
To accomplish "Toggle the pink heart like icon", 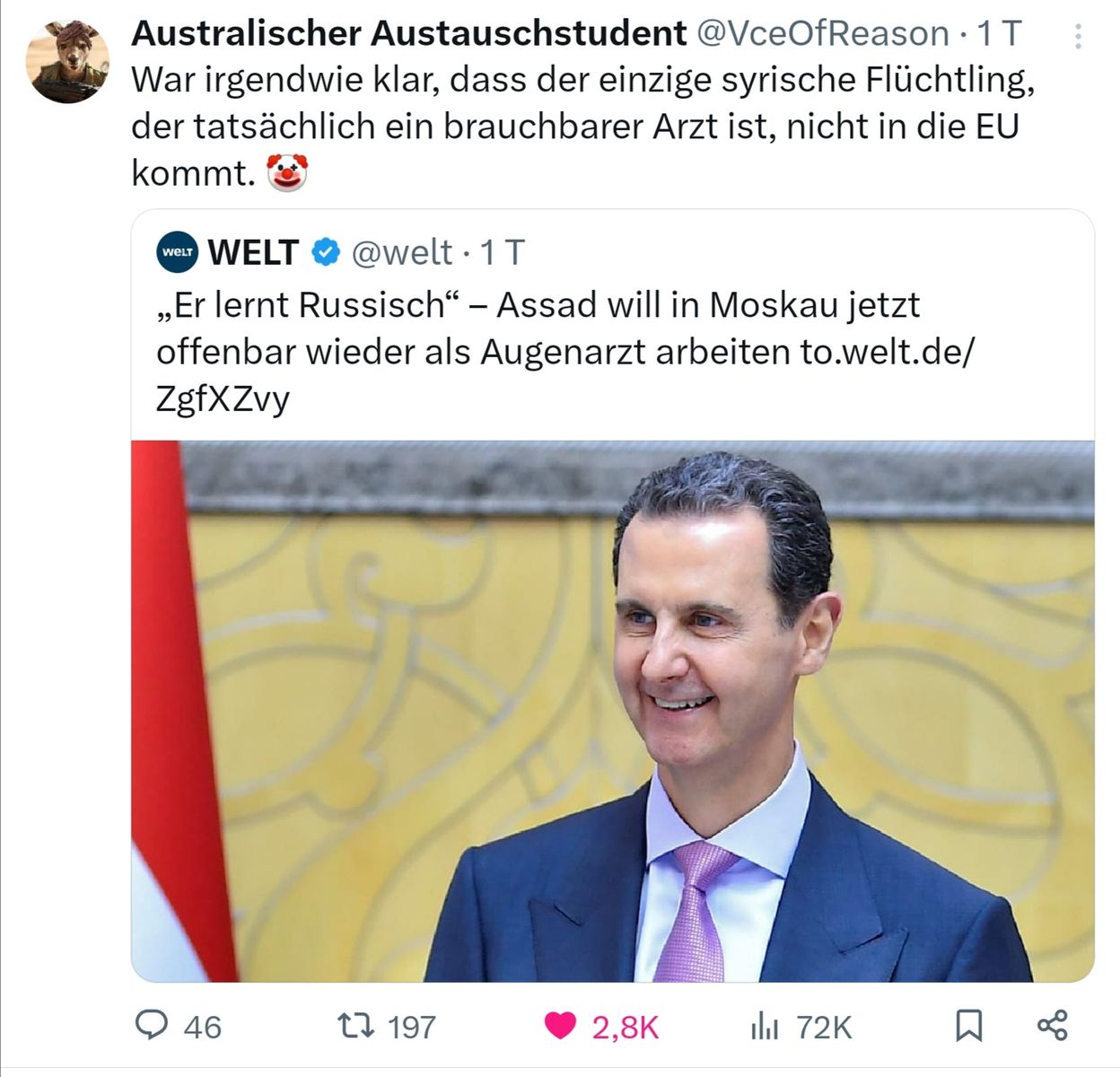I will (561, 1025).
